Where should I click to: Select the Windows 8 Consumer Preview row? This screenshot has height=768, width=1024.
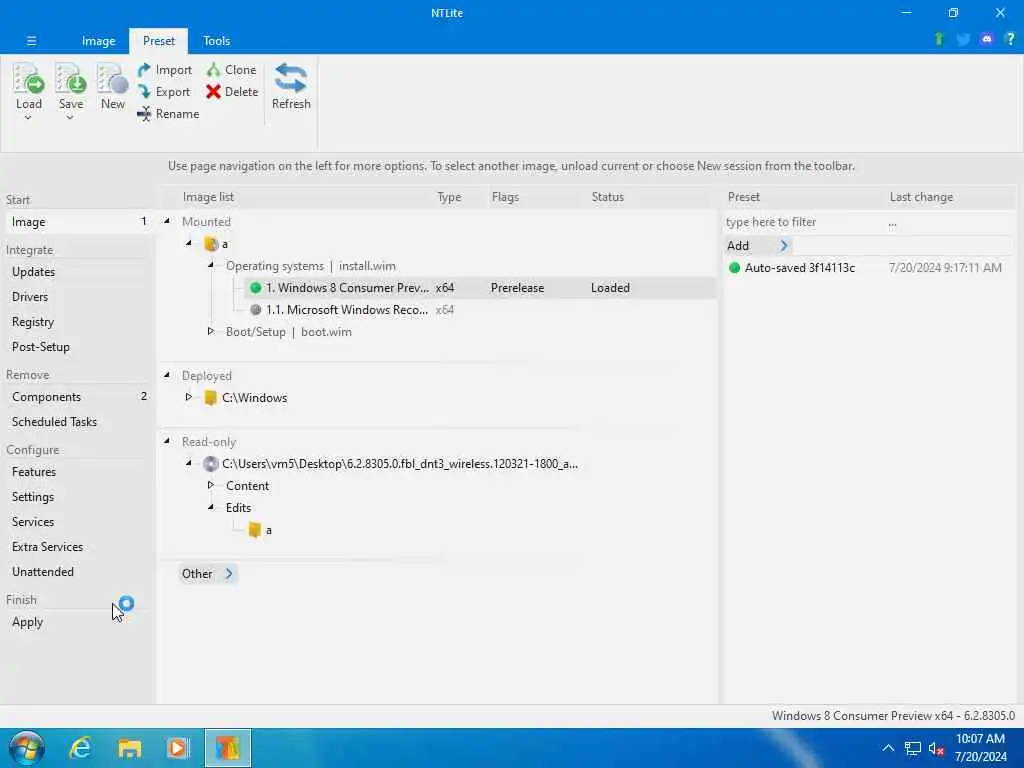[x=480, y=287]
